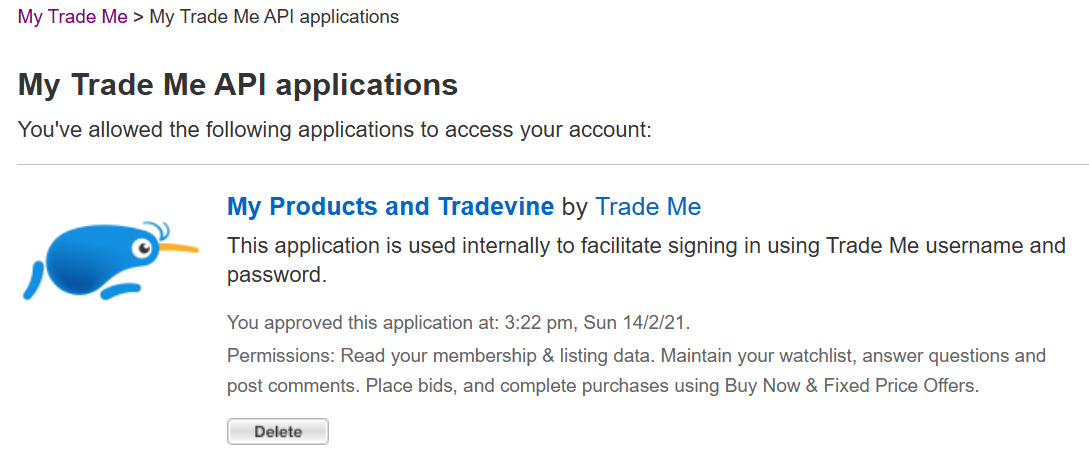Click the 'Buy Now & Fixed Price Offers' text
Image resolution: width=1089 pixels, height=467 pixels.
pos(850,385)
